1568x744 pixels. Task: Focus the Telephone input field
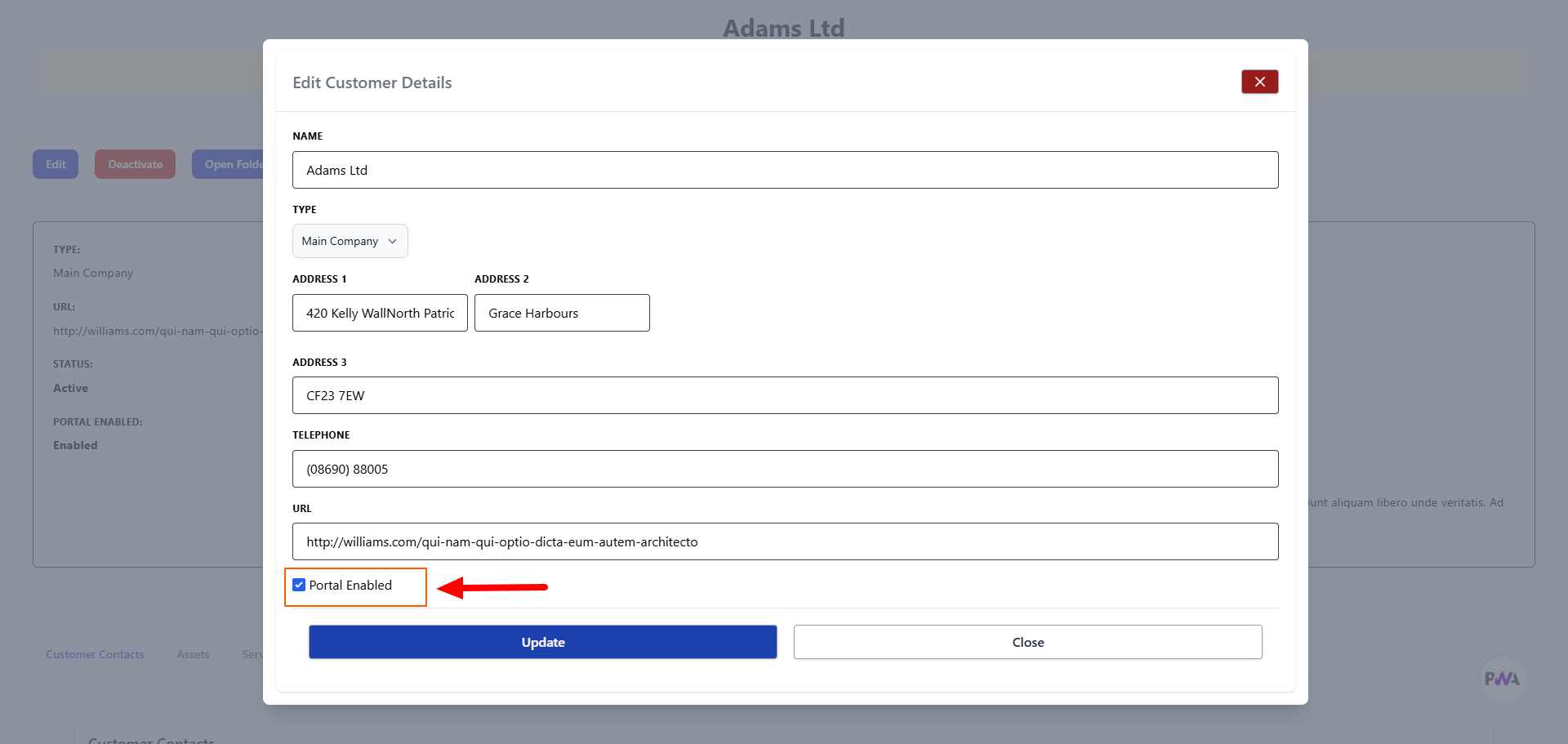tap(785, 469)
